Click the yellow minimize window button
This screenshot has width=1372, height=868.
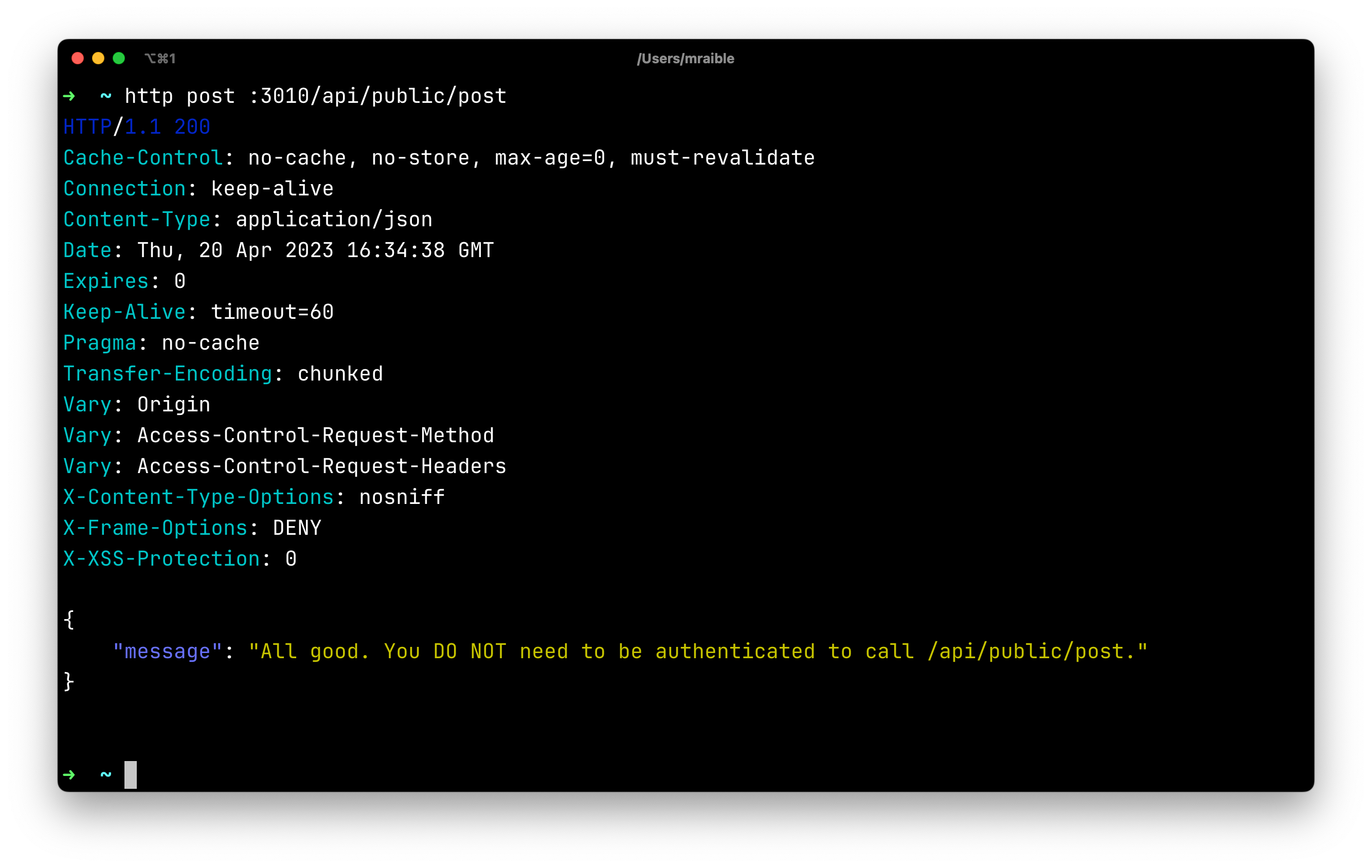click(x=98, y=58)
